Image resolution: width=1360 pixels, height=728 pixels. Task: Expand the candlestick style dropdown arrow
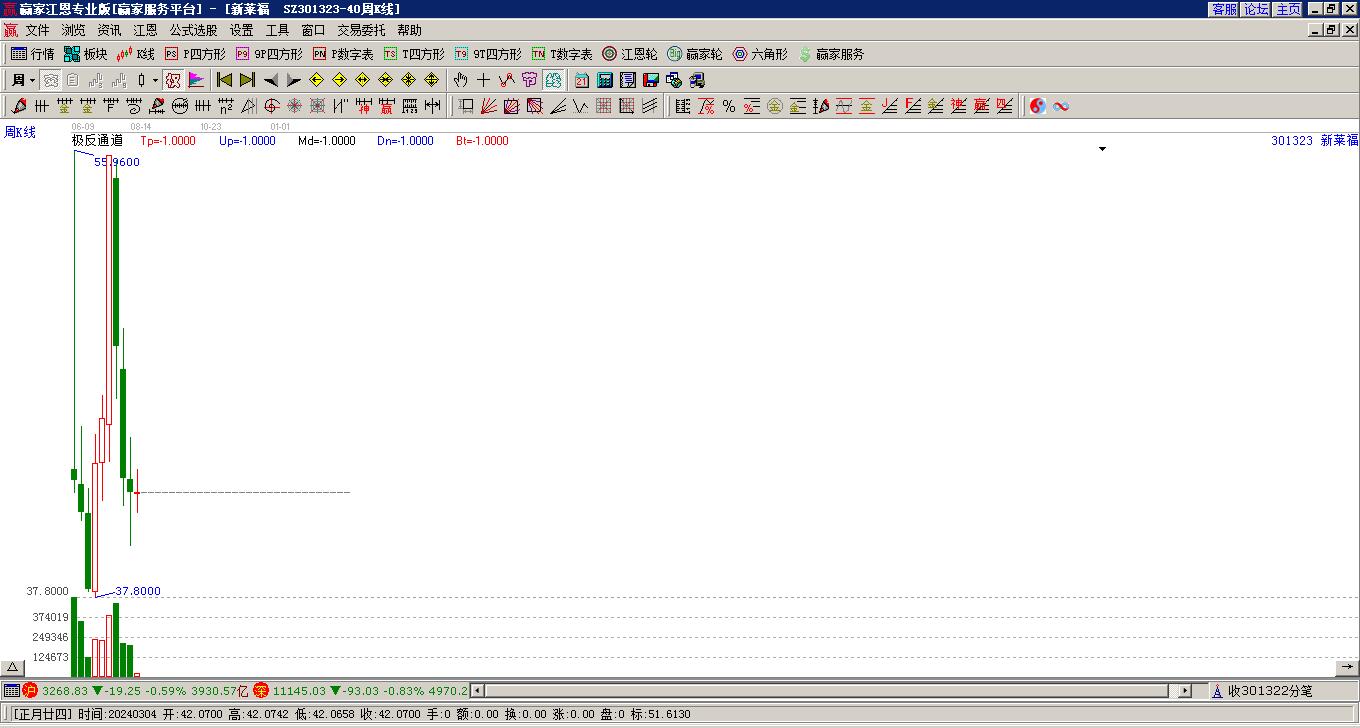[x=155, y=80]
